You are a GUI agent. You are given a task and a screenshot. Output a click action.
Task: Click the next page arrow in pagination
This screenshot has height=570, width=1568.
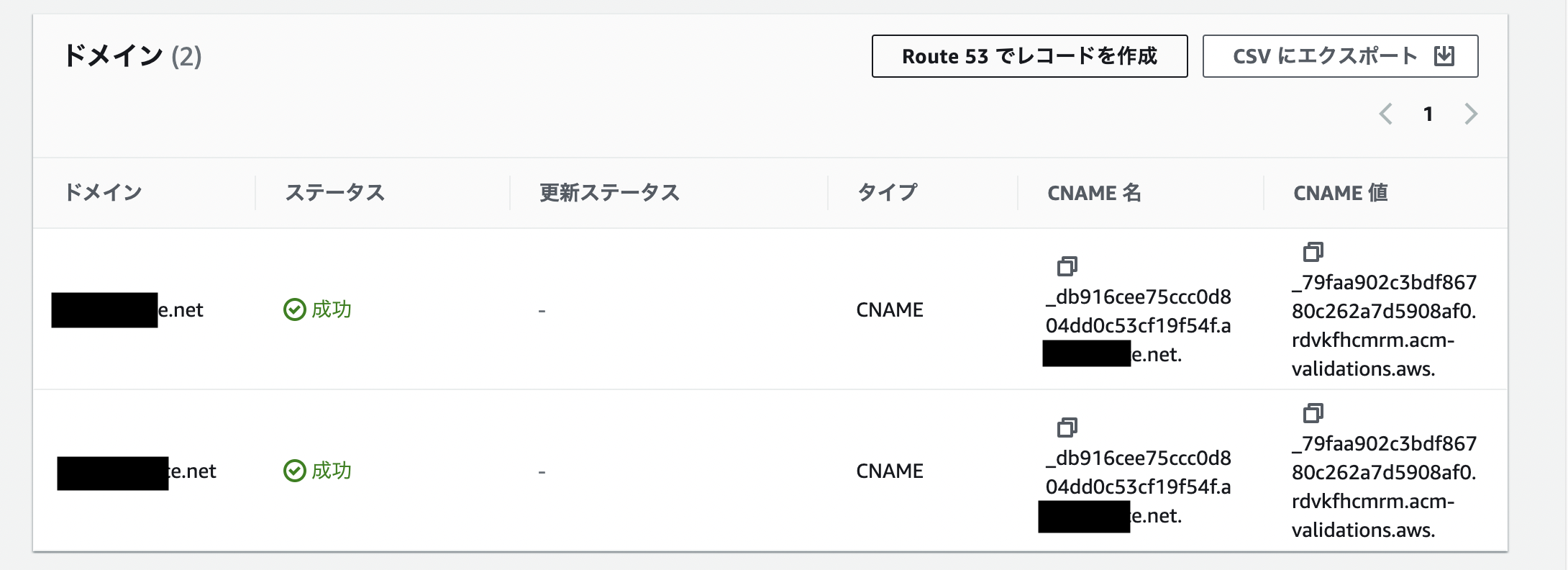[x=1472, y=113]
